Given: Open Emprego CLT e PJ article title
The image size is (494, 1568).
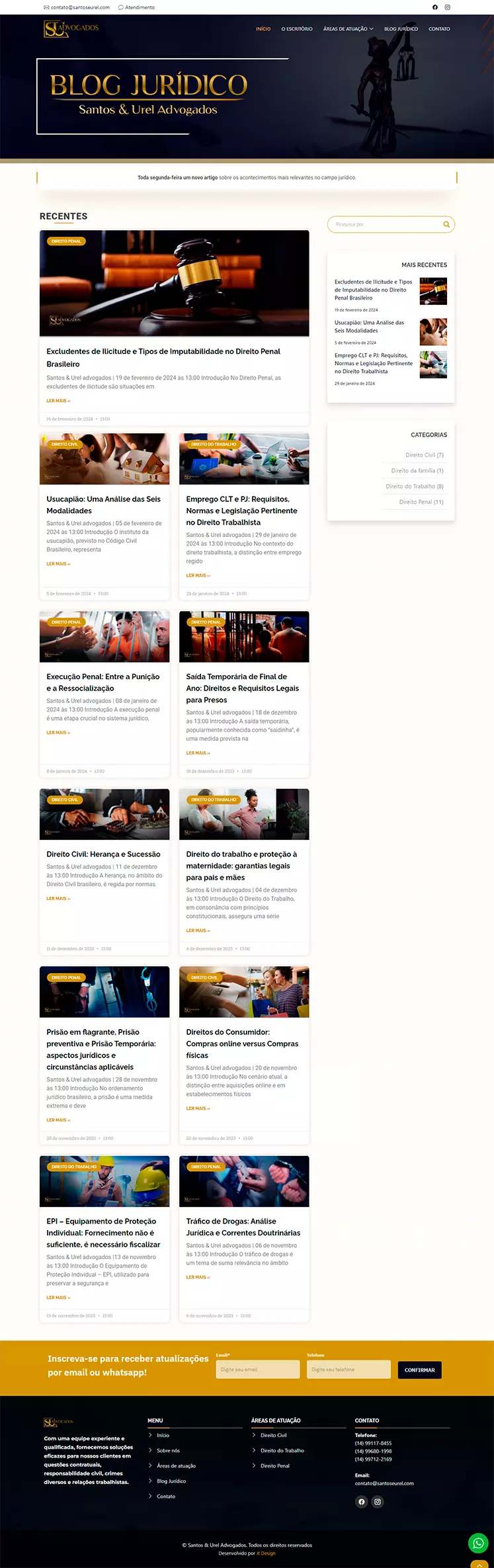Looking at the screenshot, I should (x=242, y=511).
